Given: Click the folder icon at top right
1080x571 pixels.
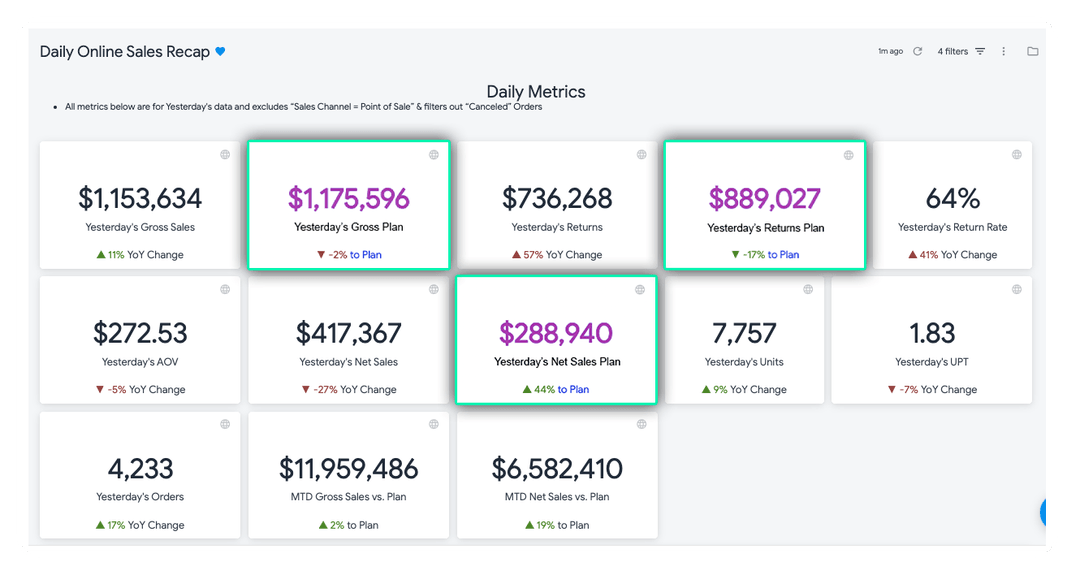Looking at the screenshot, I should coord(1032,51).
